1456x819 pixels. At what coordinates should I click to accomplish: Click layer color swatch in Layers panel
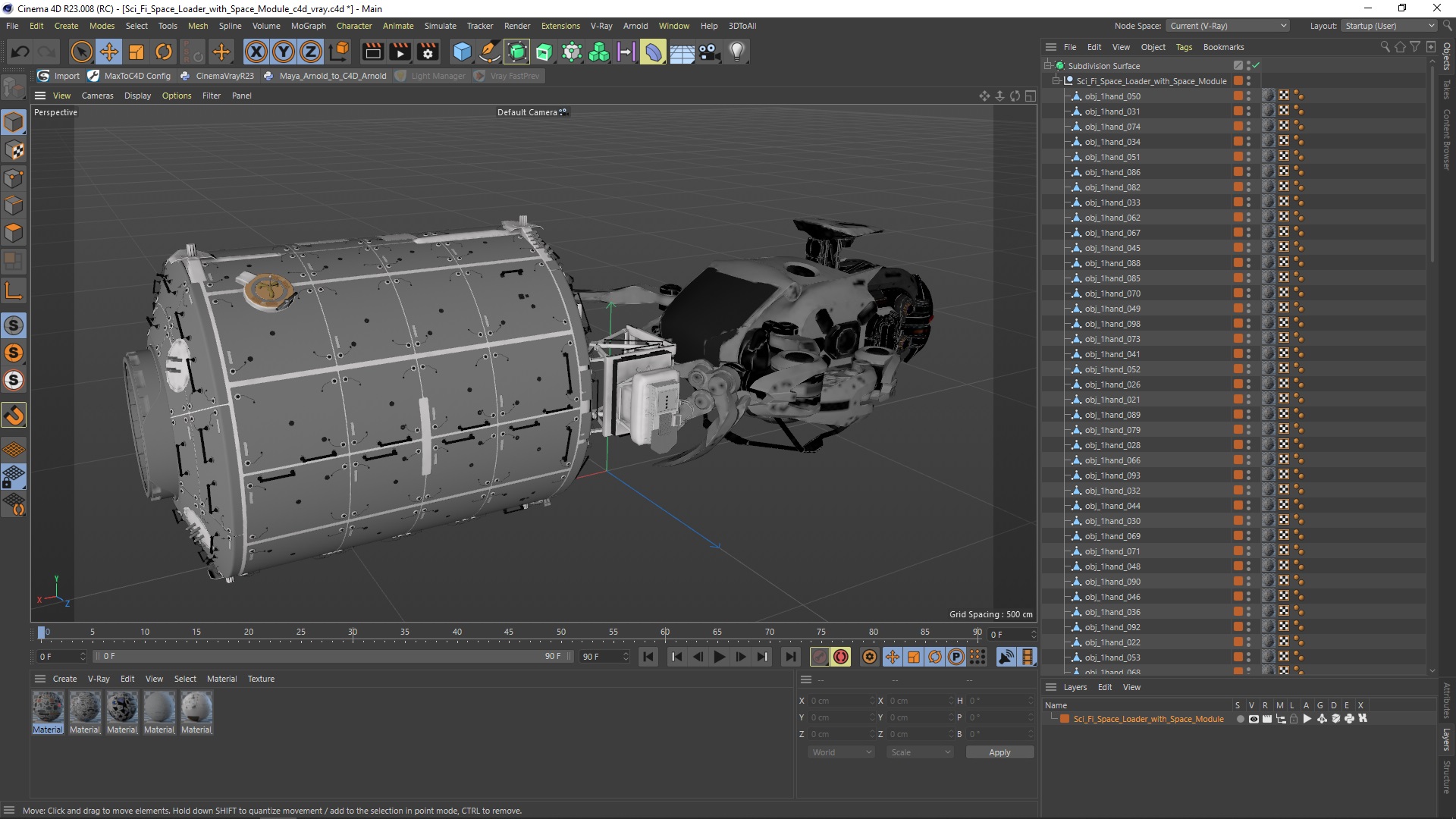click(1065, 719)
